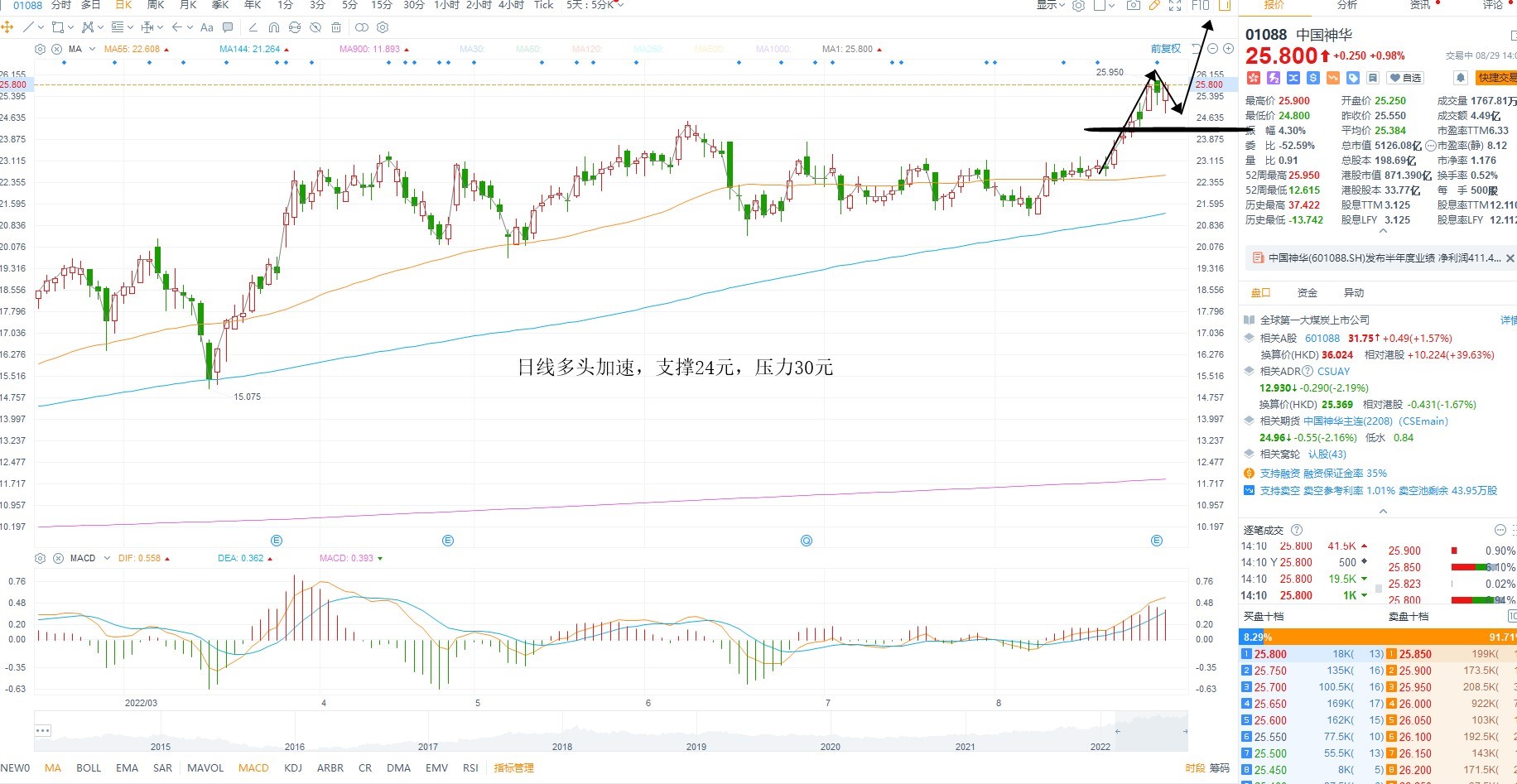Open the 资金 capital flow tab
The image size is (1517, 784).
pyautogui.click(x=1308, y=292)
